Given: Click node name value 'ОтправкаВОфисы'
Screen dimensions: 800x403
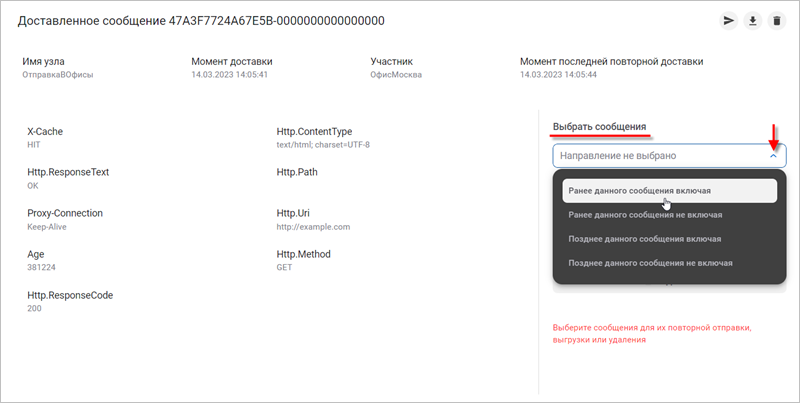Looking at the screenshot, I should pyautogui.click(x=57, y=75).
